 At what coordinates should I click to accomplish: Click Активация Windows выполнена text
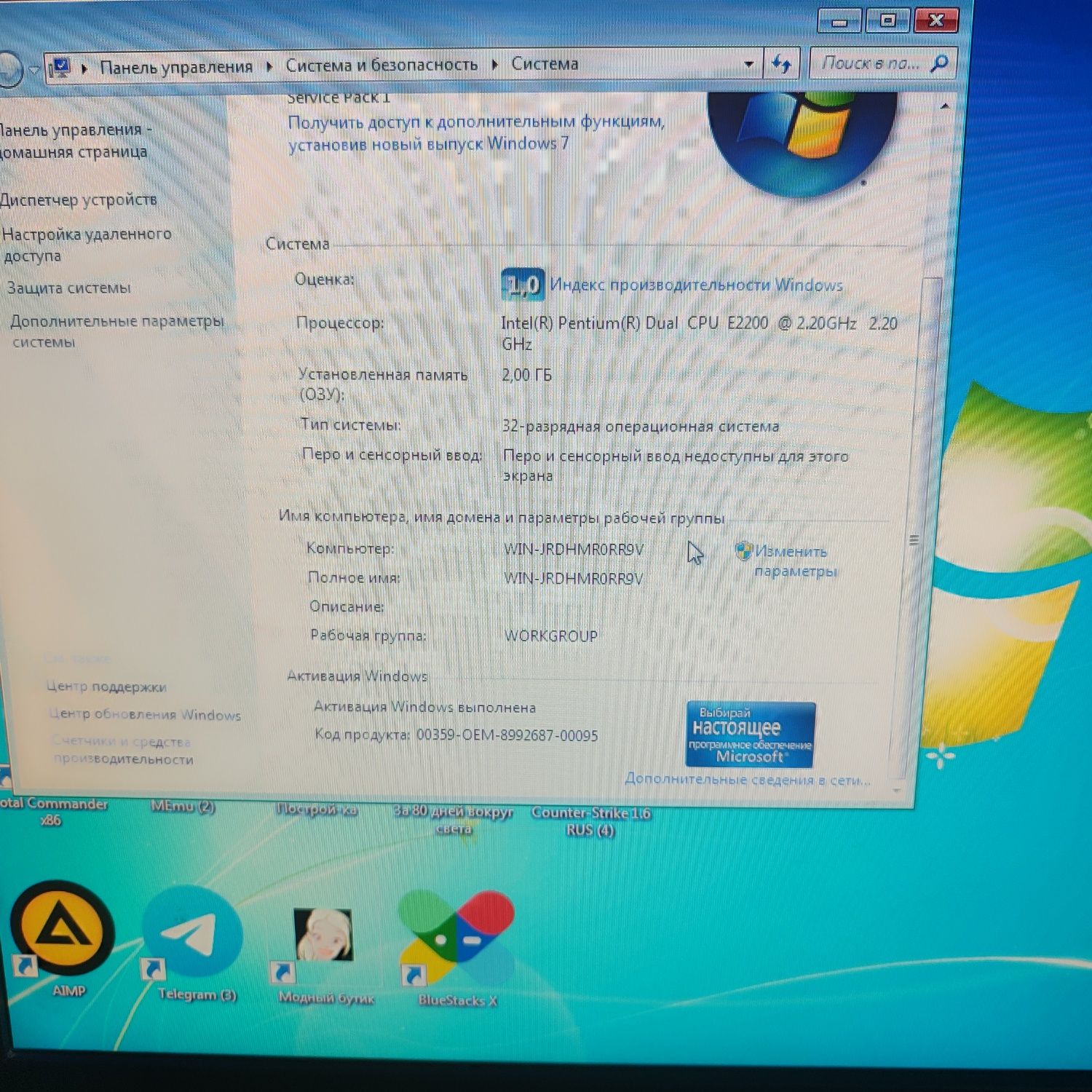424,707
